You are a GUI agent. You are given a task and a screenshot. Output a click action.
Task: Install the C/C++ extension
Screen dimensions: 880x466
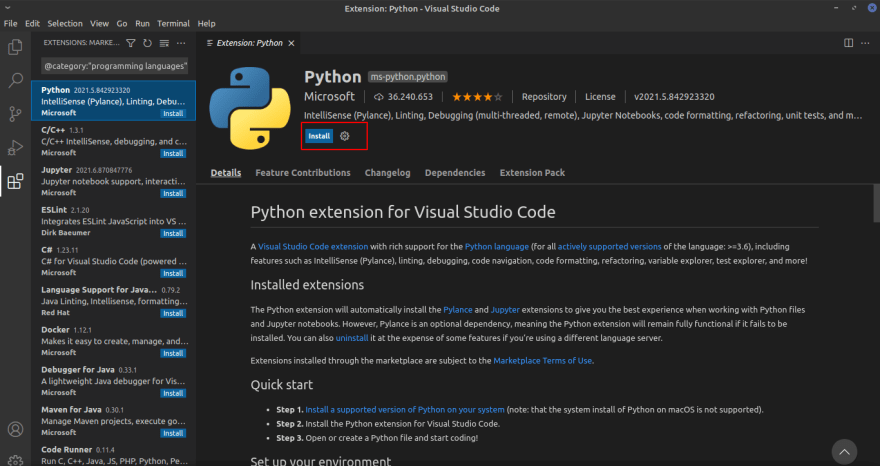[x=173, y=153]
